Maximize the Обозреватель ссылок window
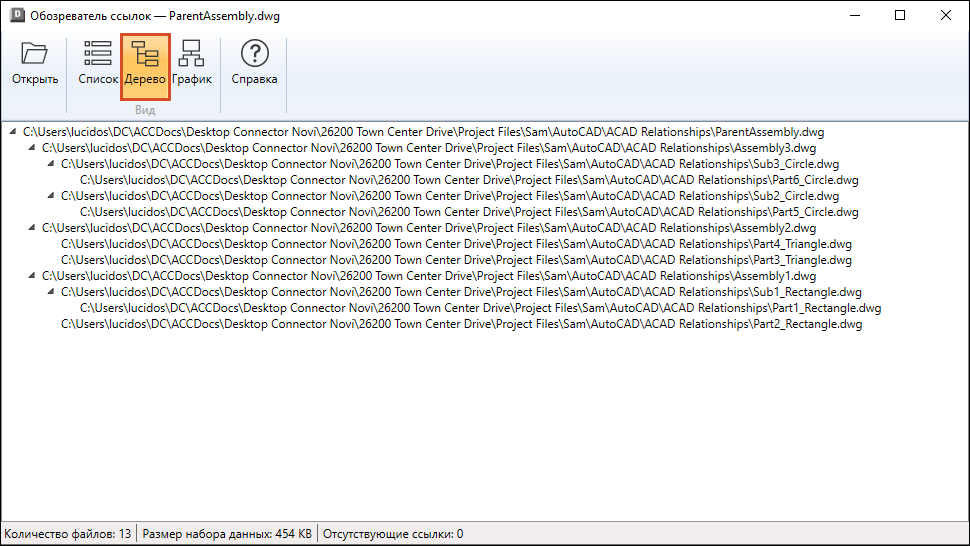This screenshot has width=970, height=546. (x=900, y=15)
